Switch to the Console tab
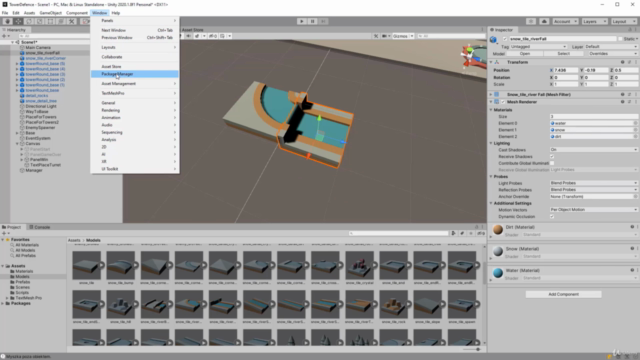640x360 pixels. [x=40, y=227]
